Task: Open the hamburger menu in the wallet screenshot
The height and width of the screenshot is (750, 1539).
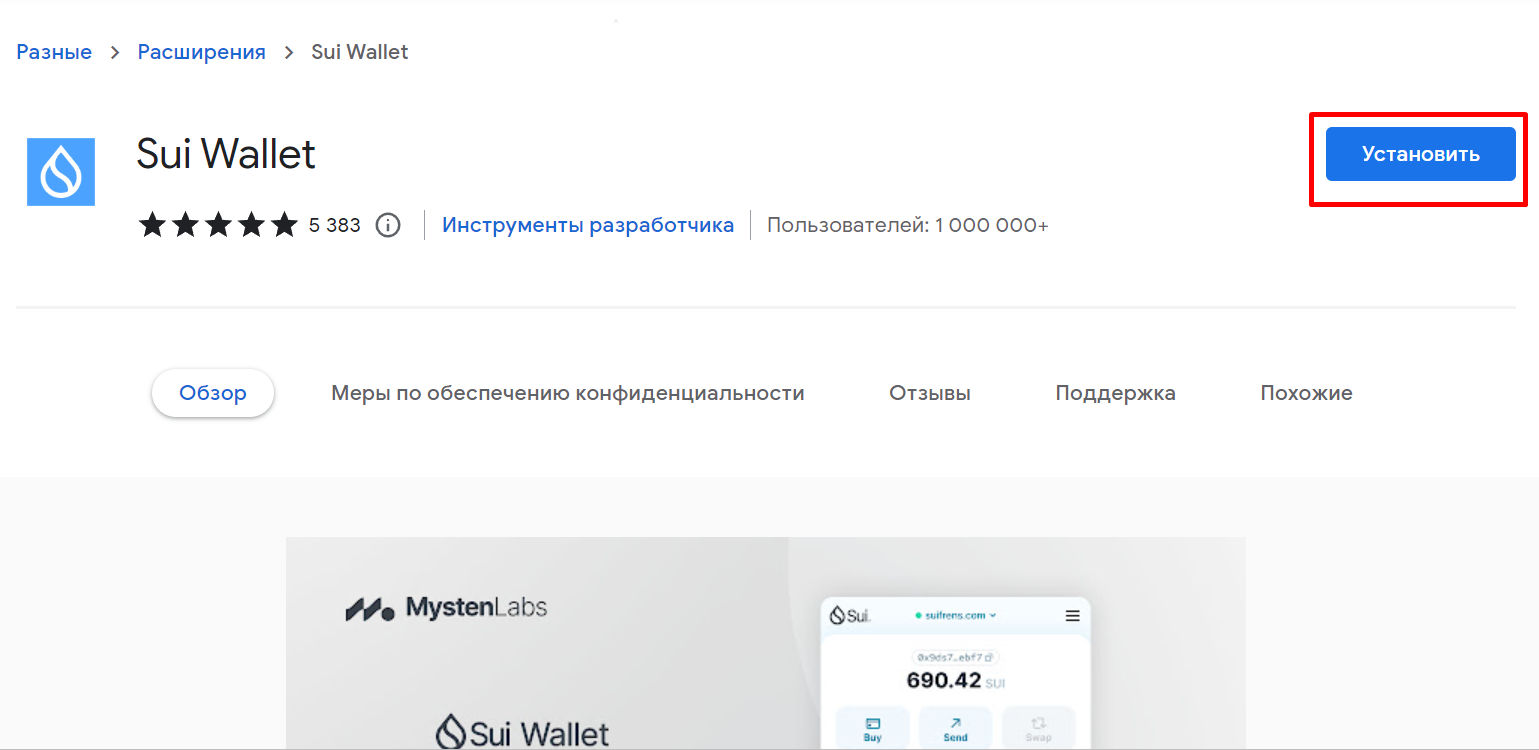Action: (1072, 616)
